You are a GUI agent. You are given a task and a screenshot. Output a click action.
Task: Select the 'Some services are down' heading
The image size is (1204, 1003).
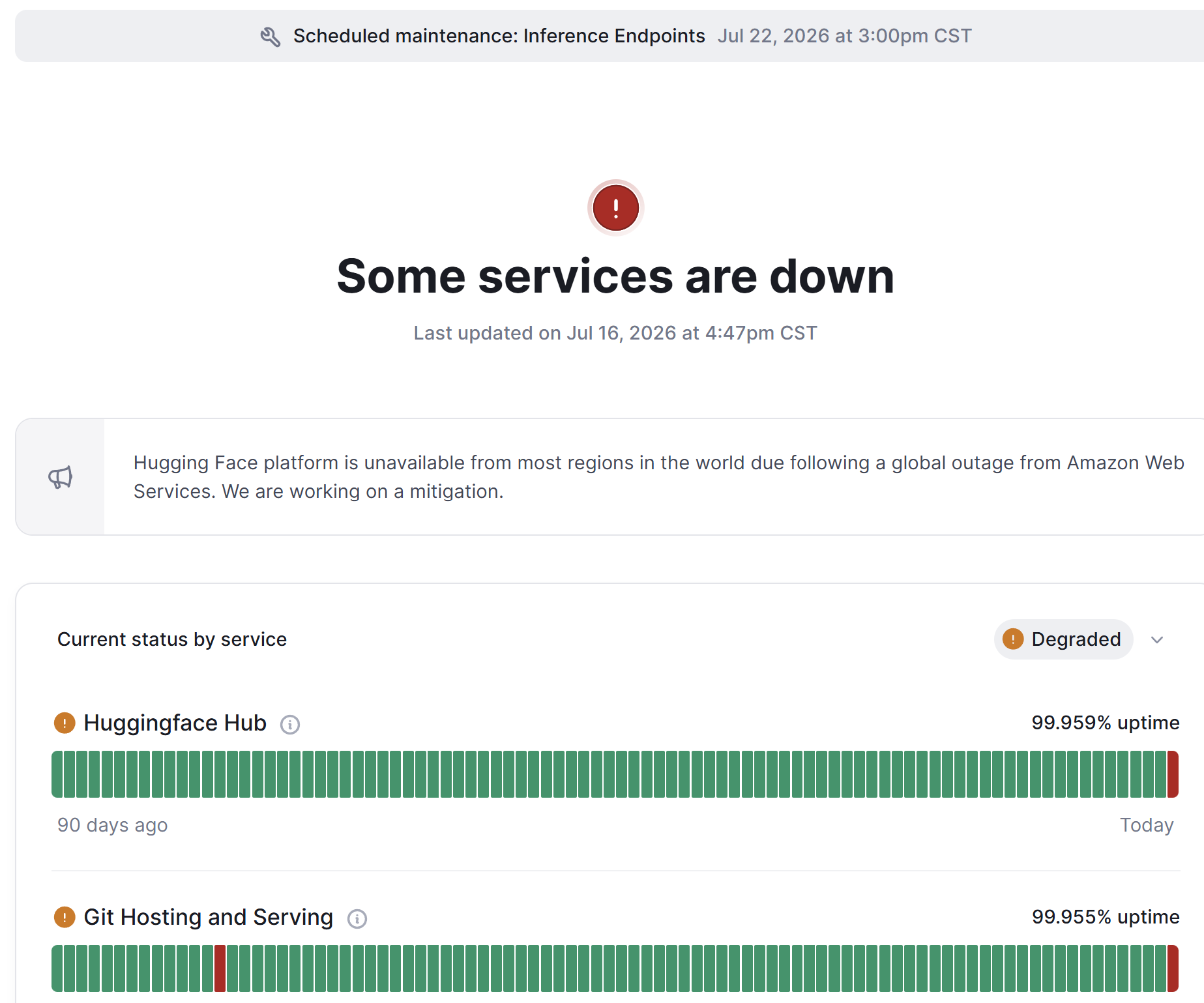[x=615, y=276]
